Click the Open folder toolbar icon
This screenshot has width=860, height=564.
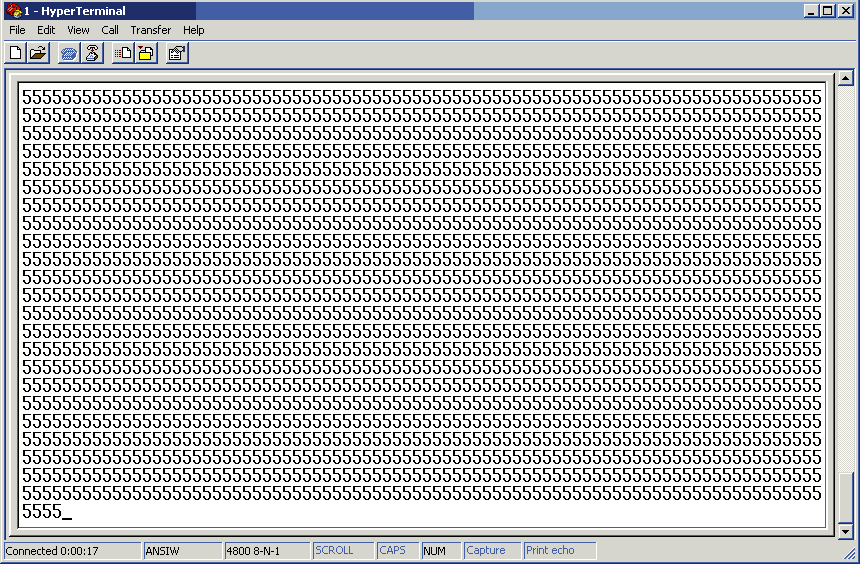click(x=38, y=53)
